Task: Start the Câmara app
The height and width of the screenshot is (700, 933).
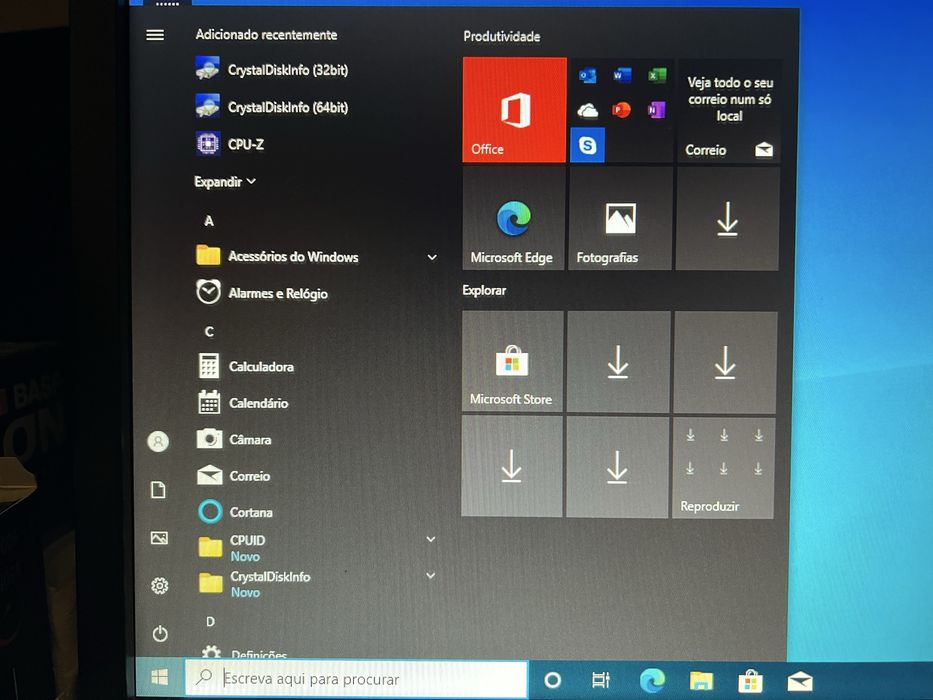Action: [x=236, y=439]
